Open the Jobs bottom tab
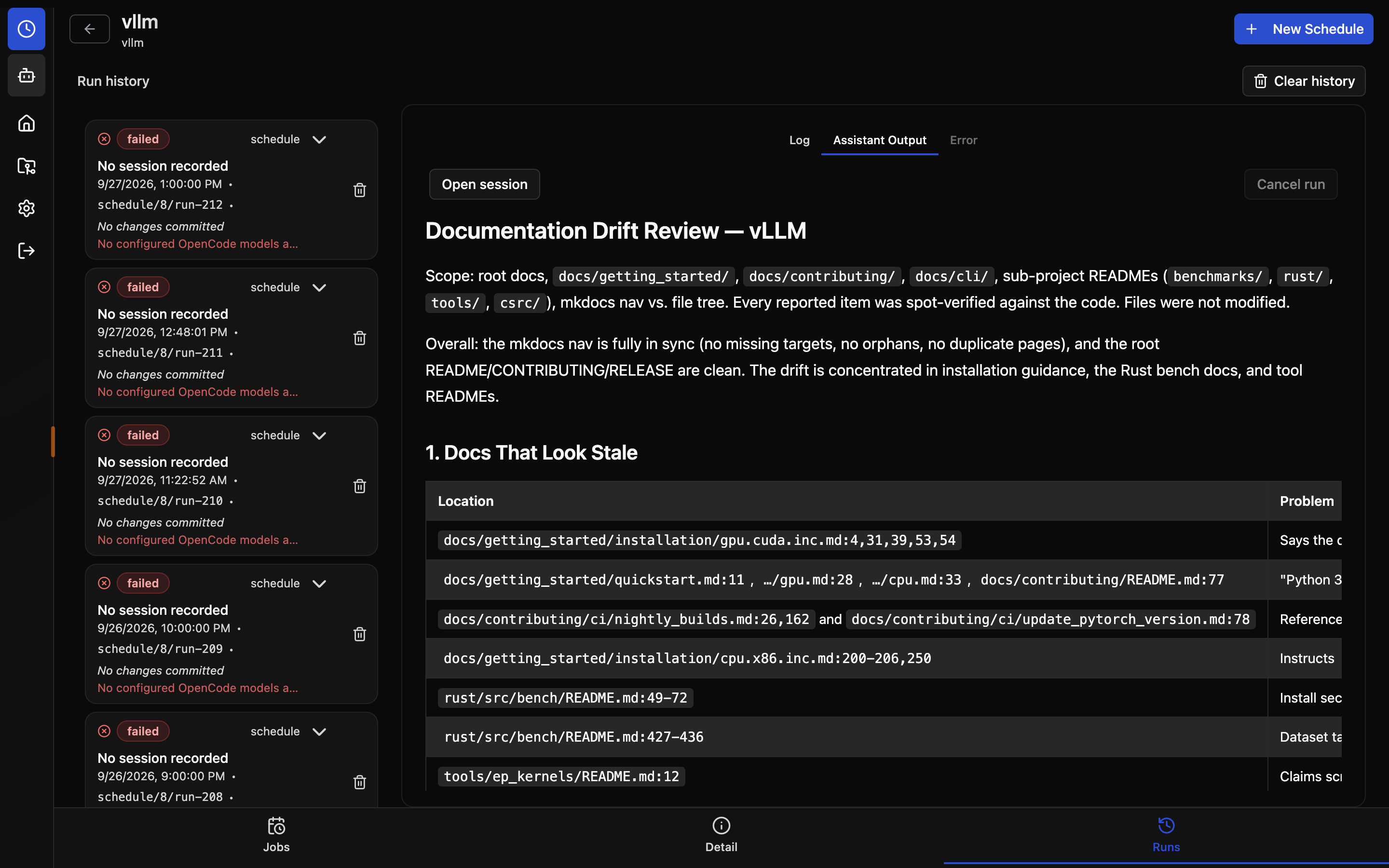This screenshot has height=868, width=1389. point(276,835)
